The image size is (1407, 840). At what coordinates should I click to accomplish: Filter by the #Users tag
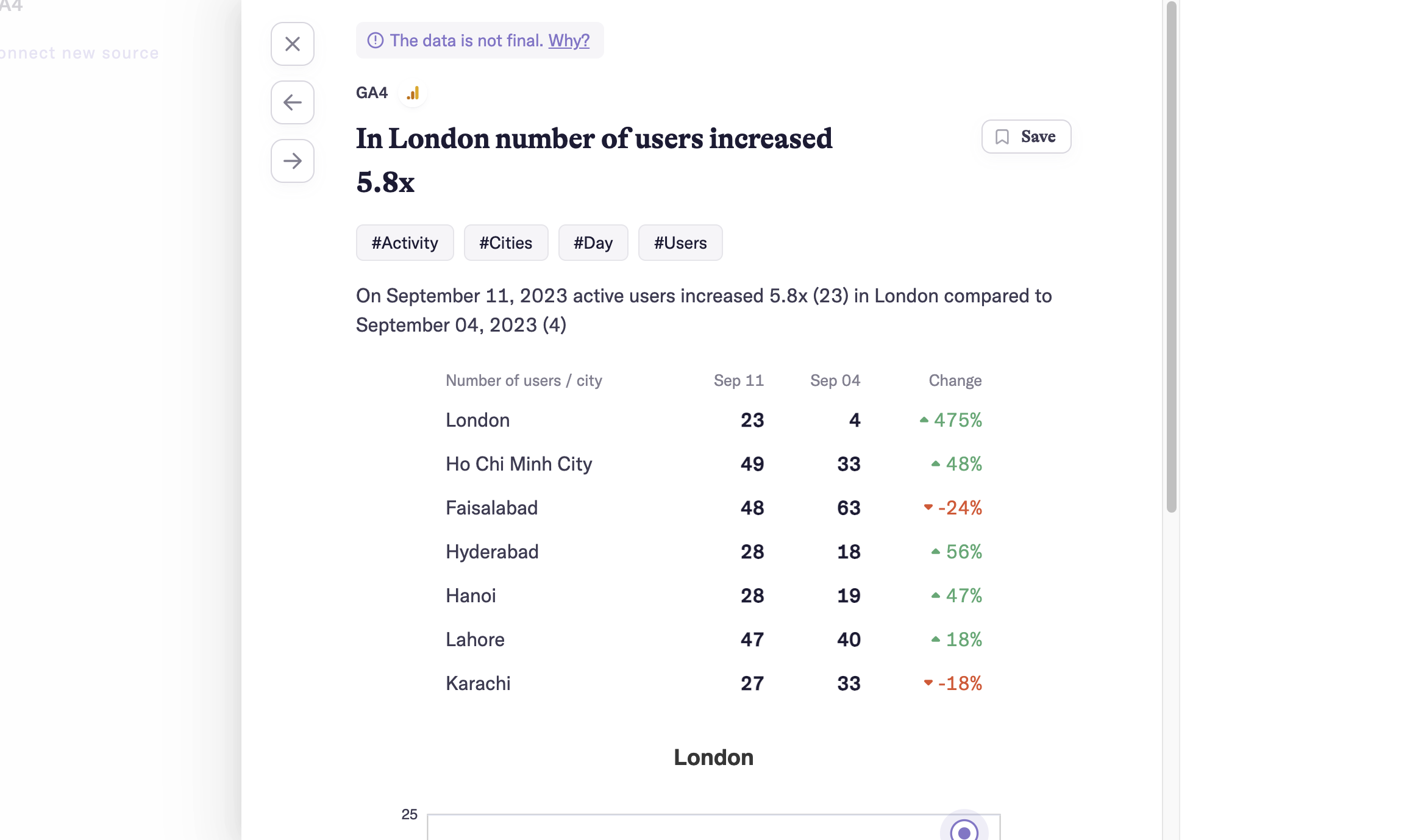[680, 243]
